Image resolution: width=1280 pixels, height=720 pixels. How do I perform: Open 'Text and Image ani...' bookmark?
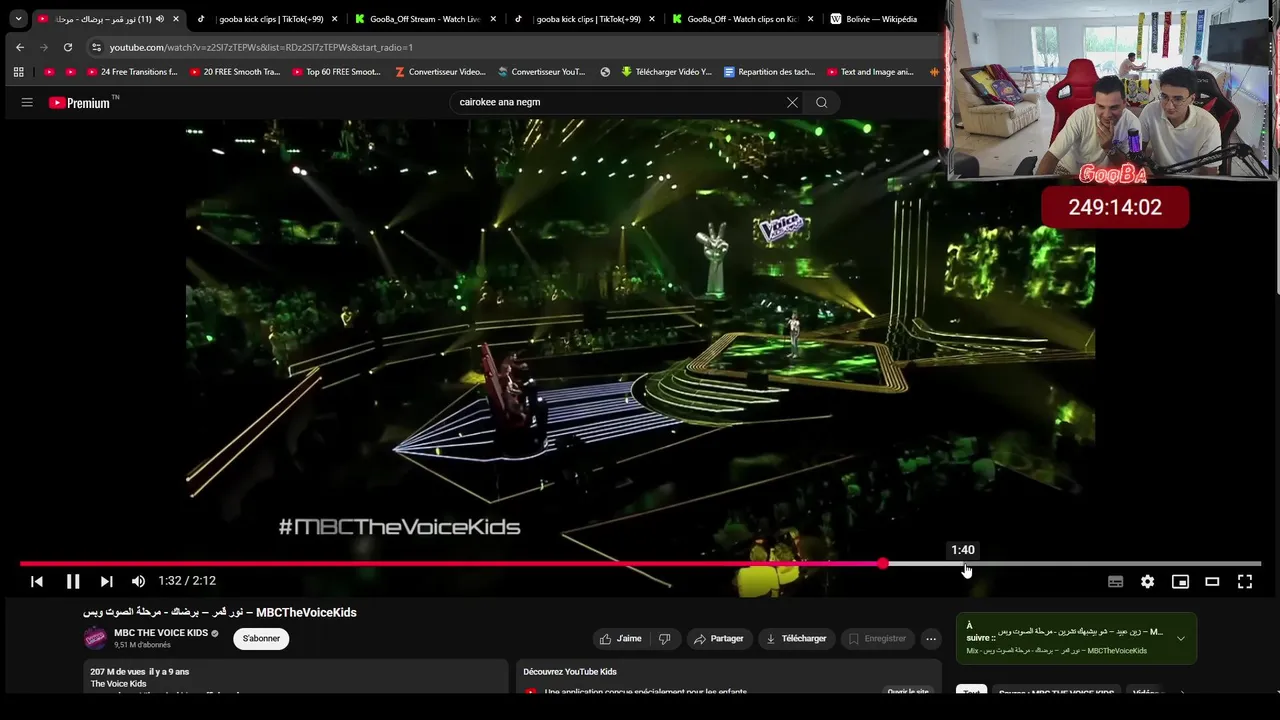[870, 72]
